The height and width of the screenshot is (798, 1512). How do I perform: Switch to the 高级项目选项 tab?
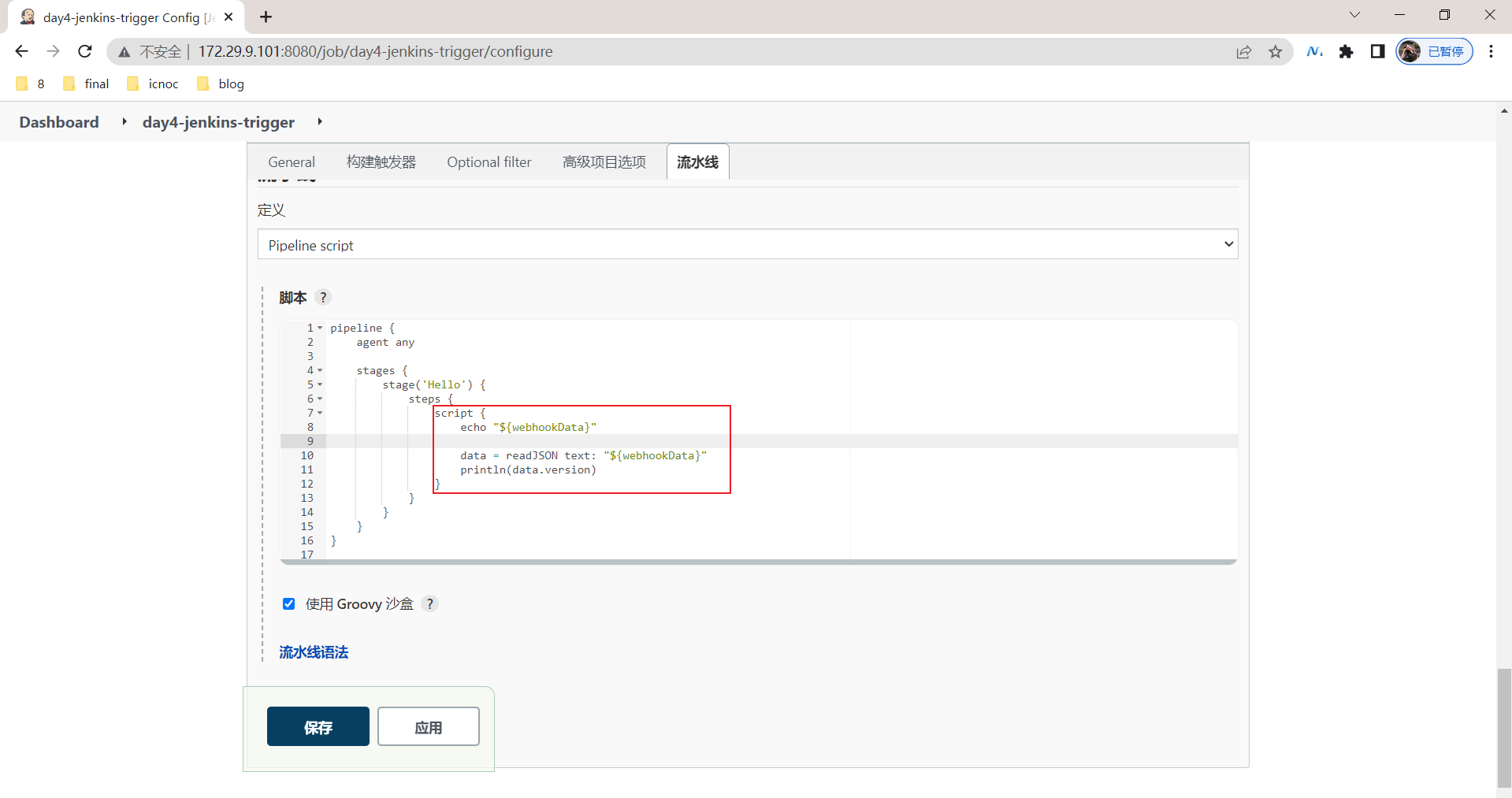pyautogui.click(x=604, y=161)
